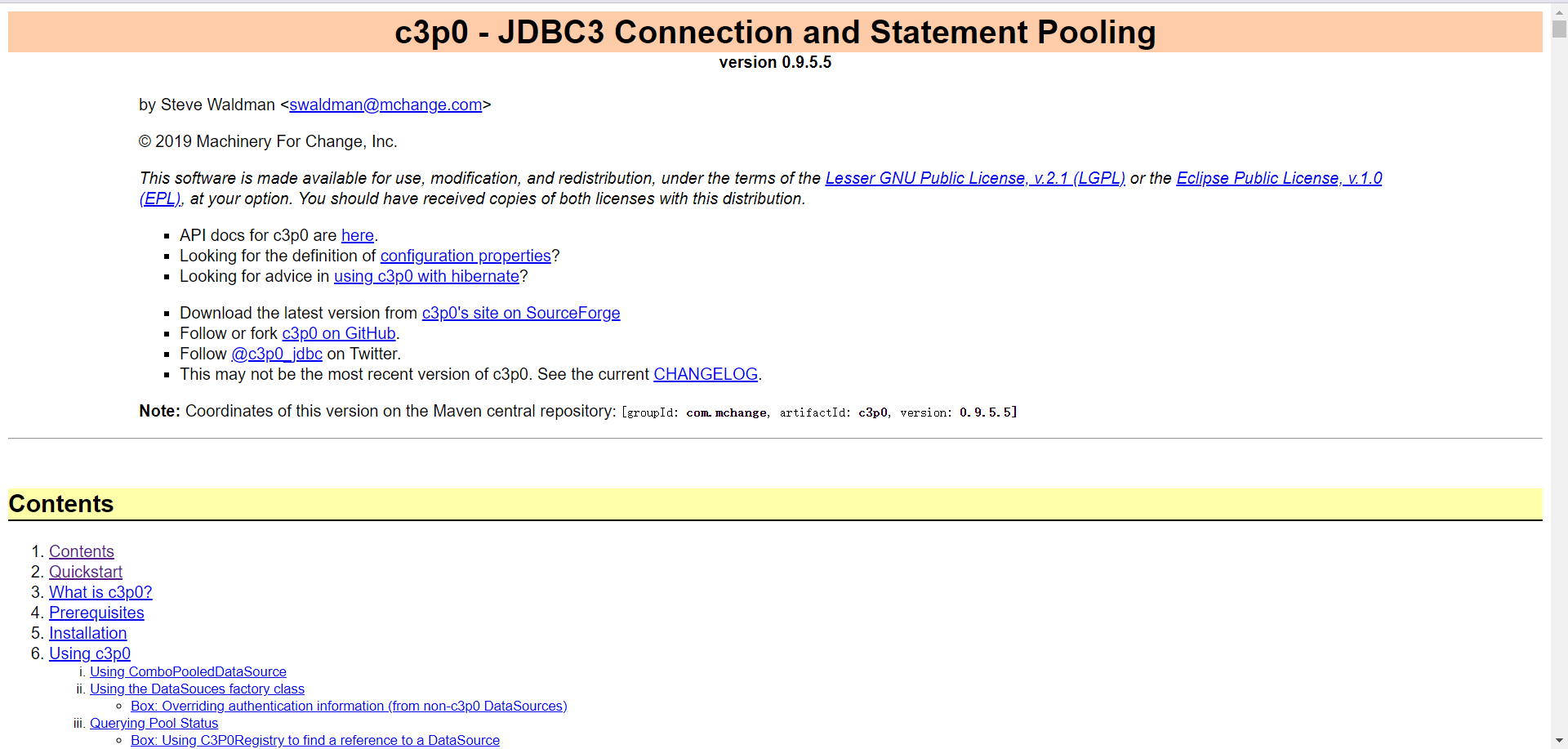Follow the (EPL) link

click(160, 198)
